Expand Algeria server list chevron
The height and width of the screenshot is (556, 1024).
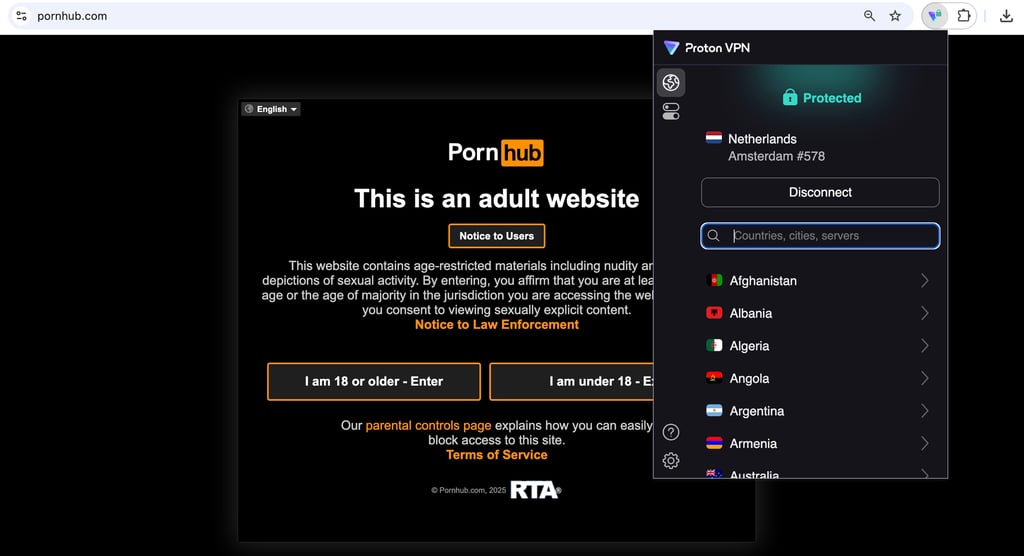[925, 346]
